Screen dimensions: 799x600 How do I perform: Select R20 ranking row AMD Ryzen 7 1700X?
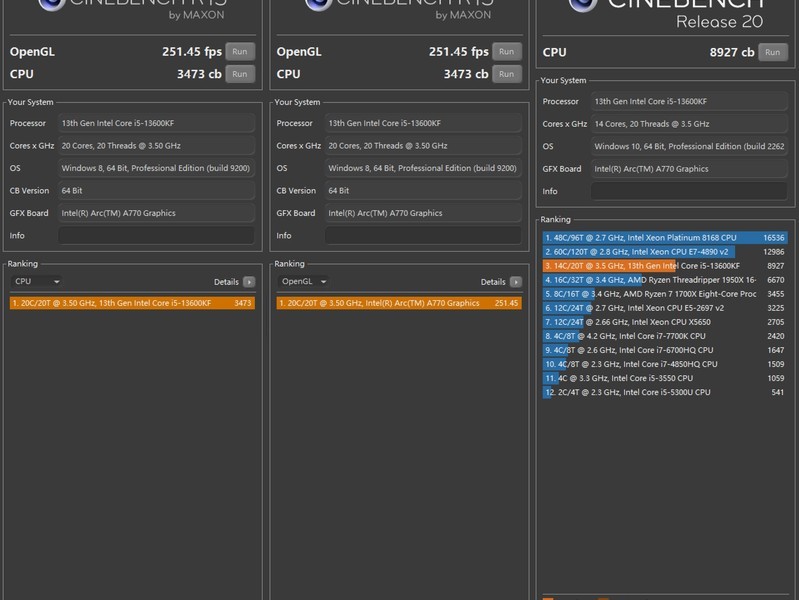click(665, 294)
